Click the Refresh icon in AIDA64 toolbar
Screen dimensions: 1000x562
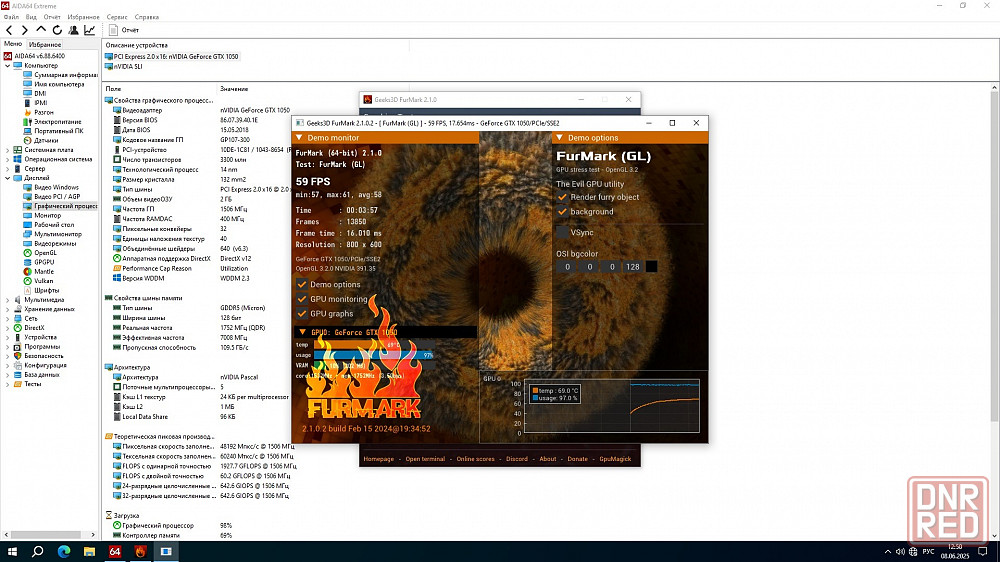click(x=57, y=30)
